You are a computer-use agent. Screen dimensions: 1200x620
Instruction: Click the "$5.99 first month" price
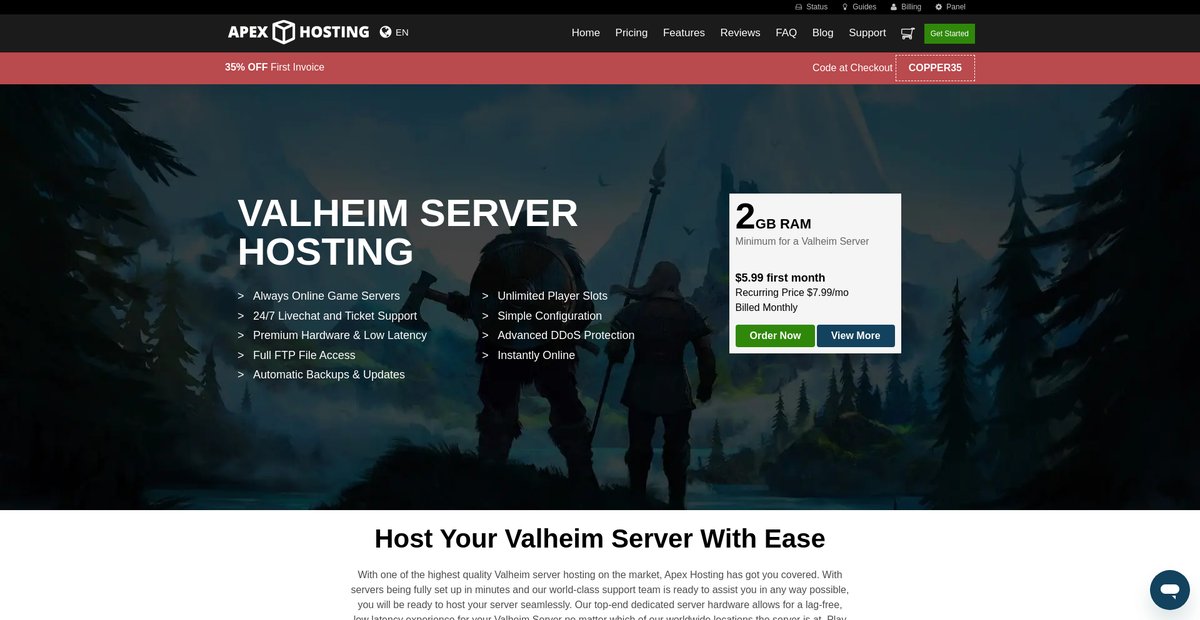tap(780, 278)
